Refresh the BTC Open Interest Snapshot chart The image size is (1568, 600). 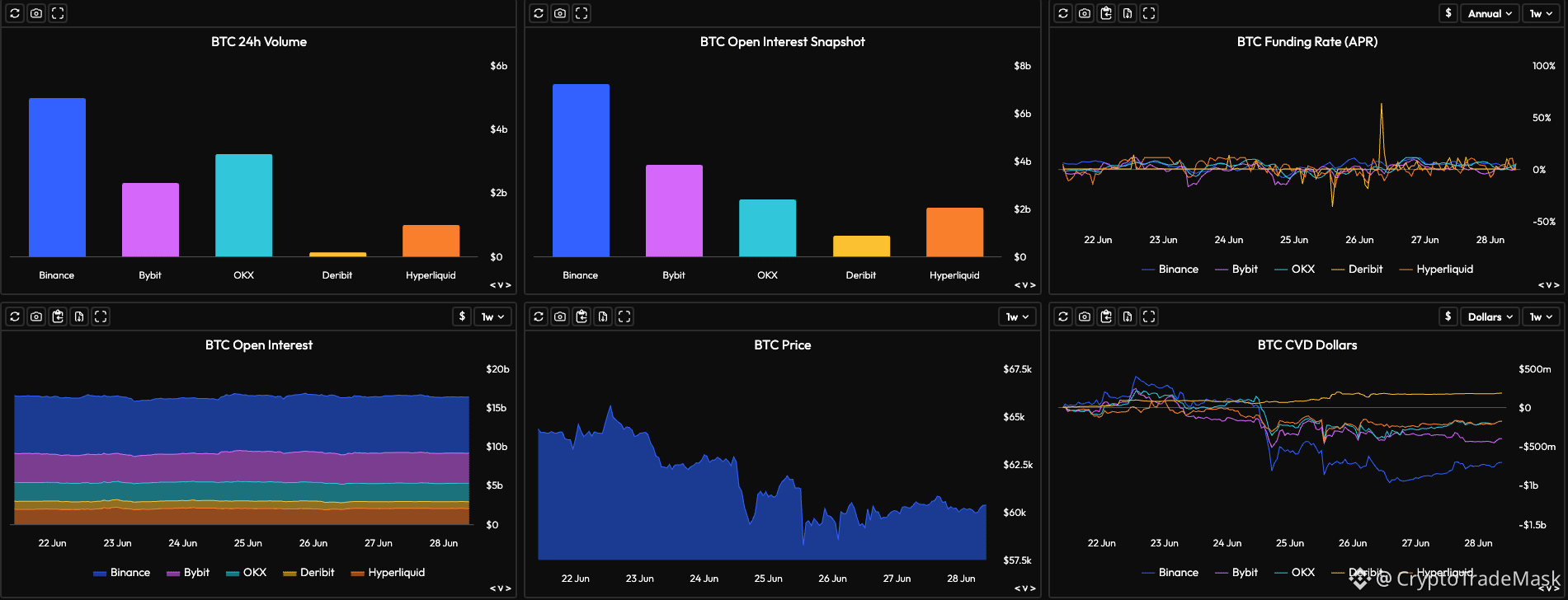539,13
